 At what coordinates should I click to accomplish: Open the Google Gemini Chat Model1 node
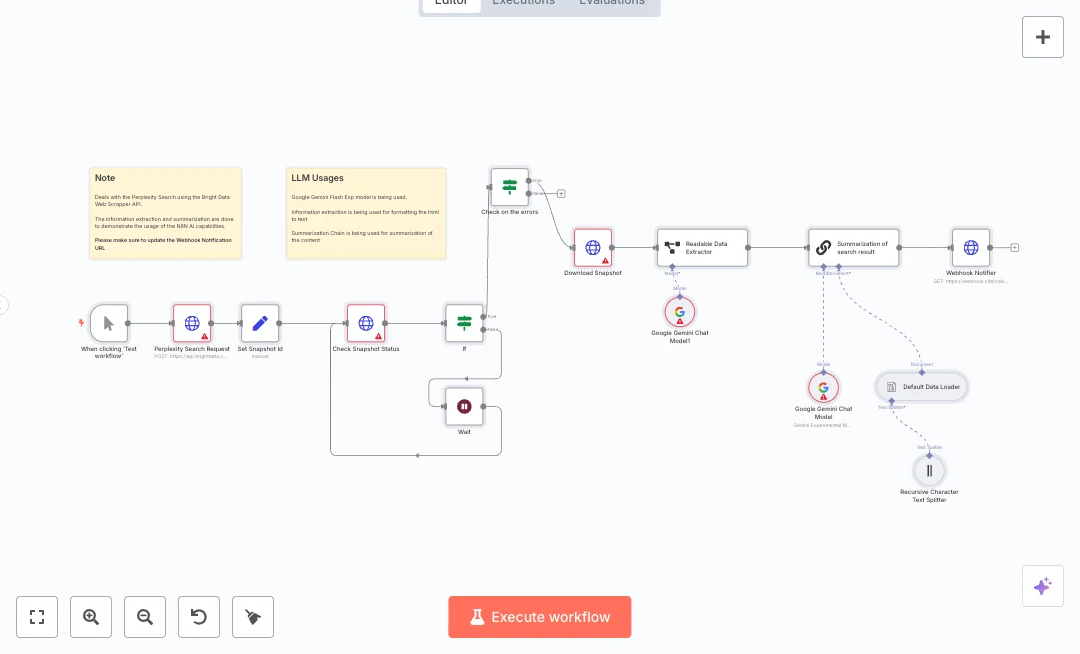680,312
